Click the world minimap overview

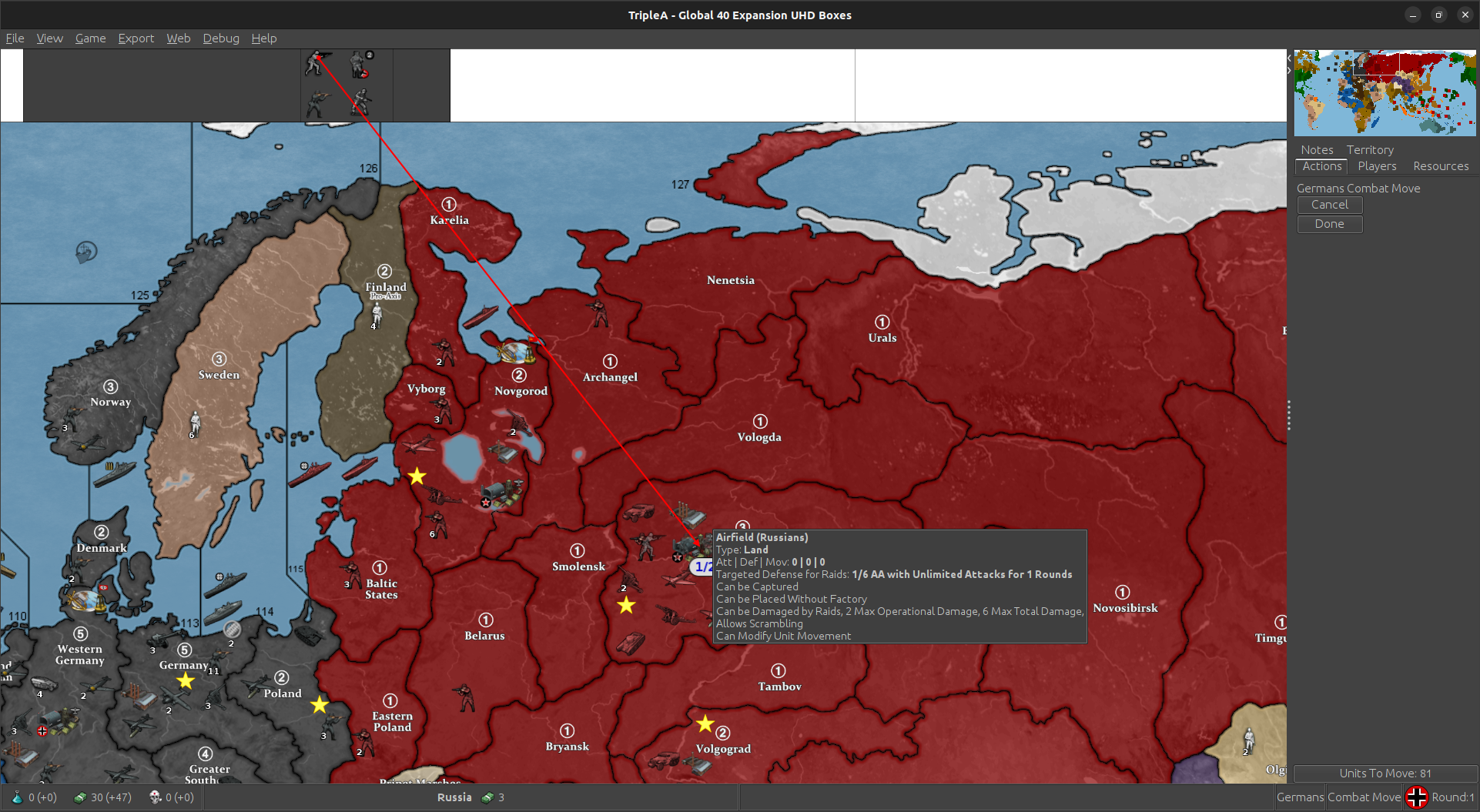1385,93
